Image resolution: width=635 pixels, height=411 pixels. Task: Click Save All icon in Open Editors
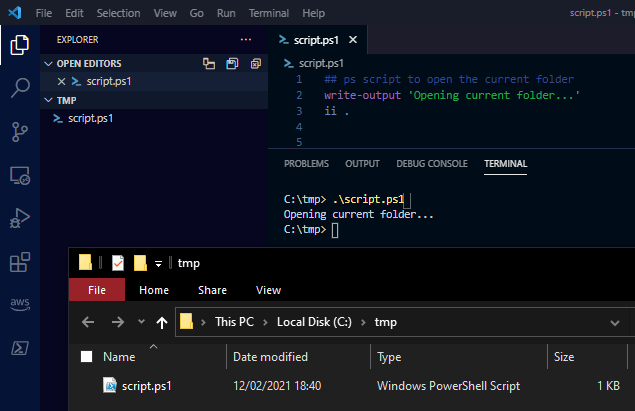point(232,64)
